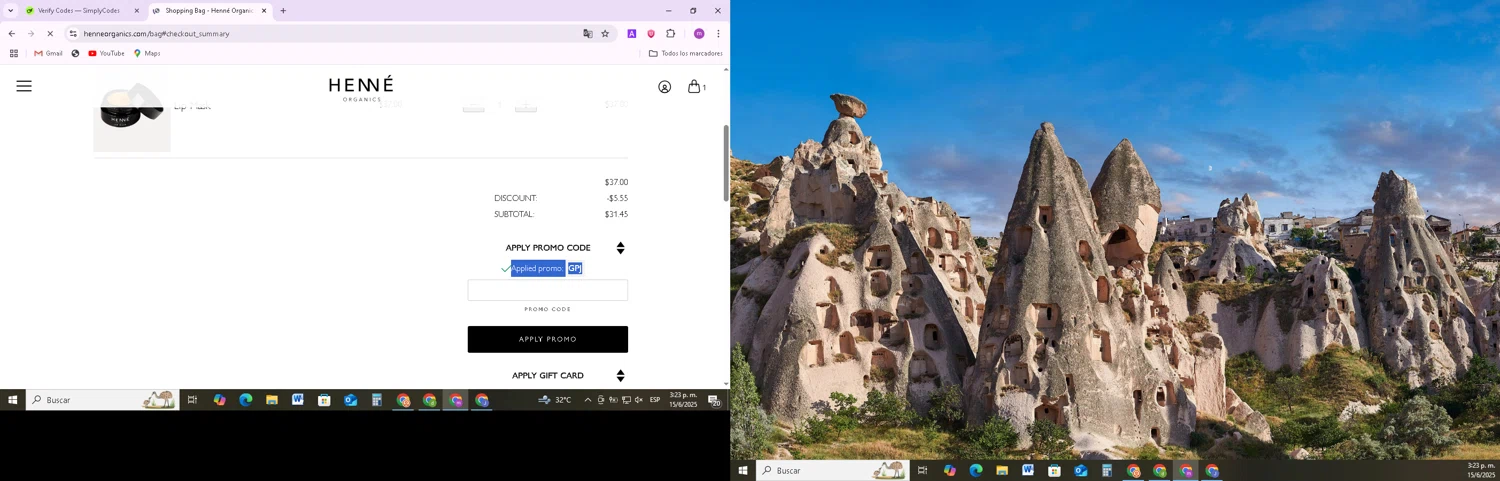Screen dimensions: 1500x481
Task: Go back to the previous page
Action: coord(12,34)
